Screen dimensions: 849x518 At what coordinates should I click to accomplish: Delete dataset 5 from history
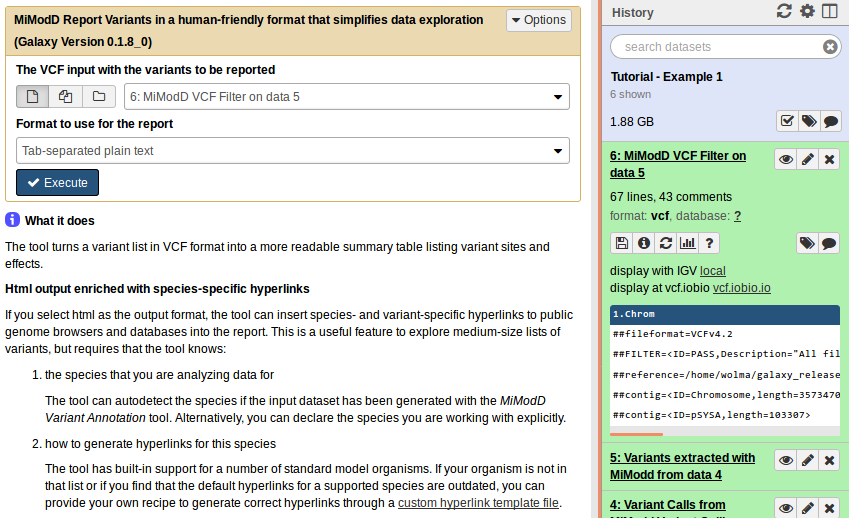(x=829, y=460)
